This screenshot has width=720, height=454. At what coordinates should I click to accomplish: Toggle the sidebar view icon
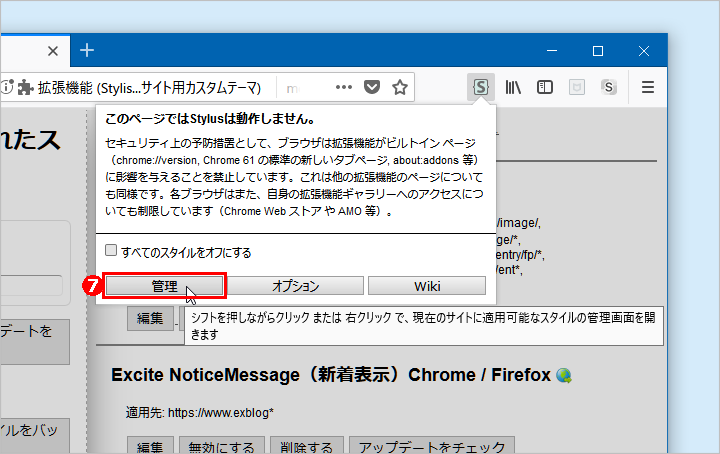click(x=545, y=87)
